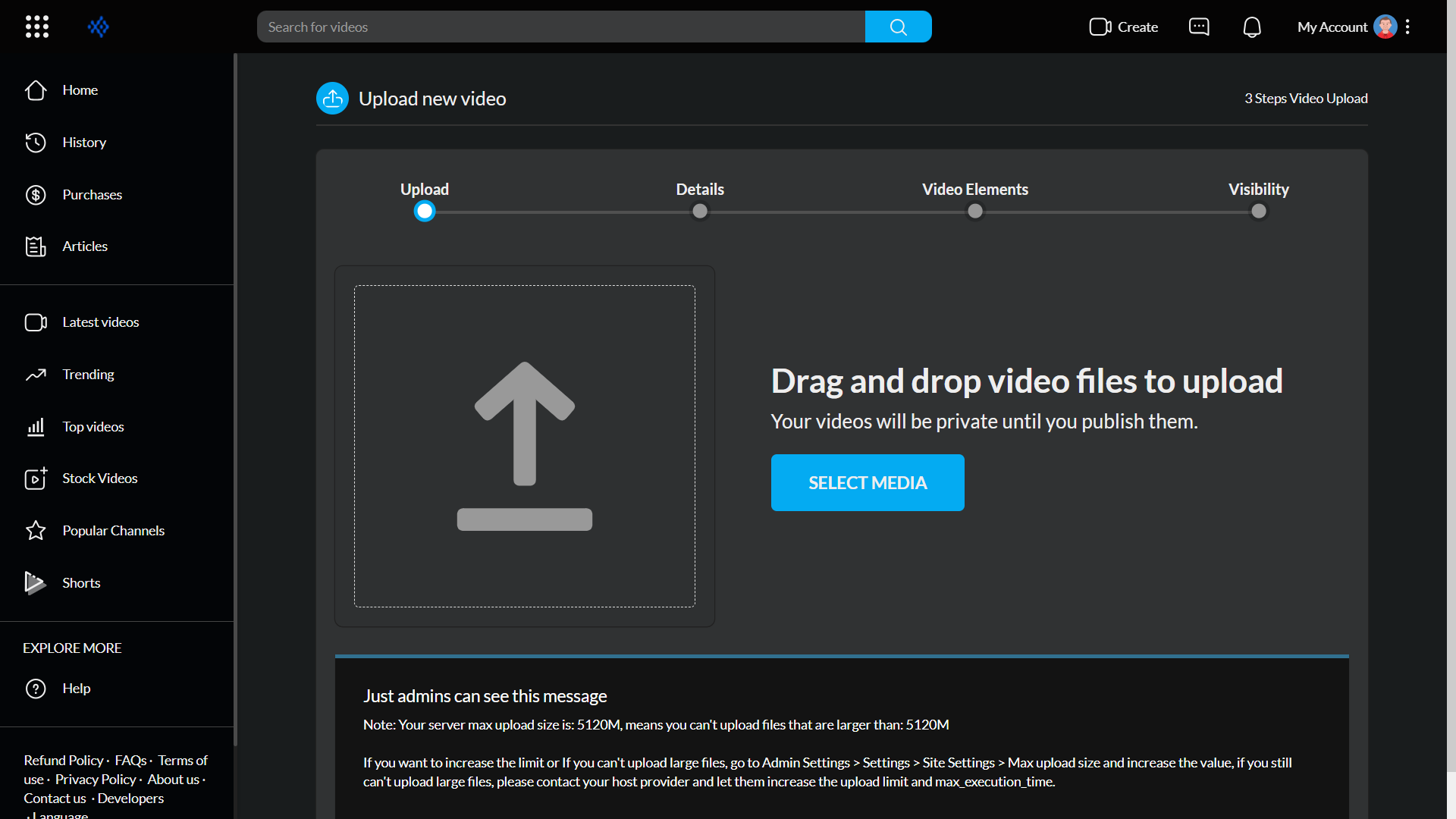The width and height of the screenshot is (1456, 819).
Task: Open the messages chat icon
Action: coord(1199,27)
